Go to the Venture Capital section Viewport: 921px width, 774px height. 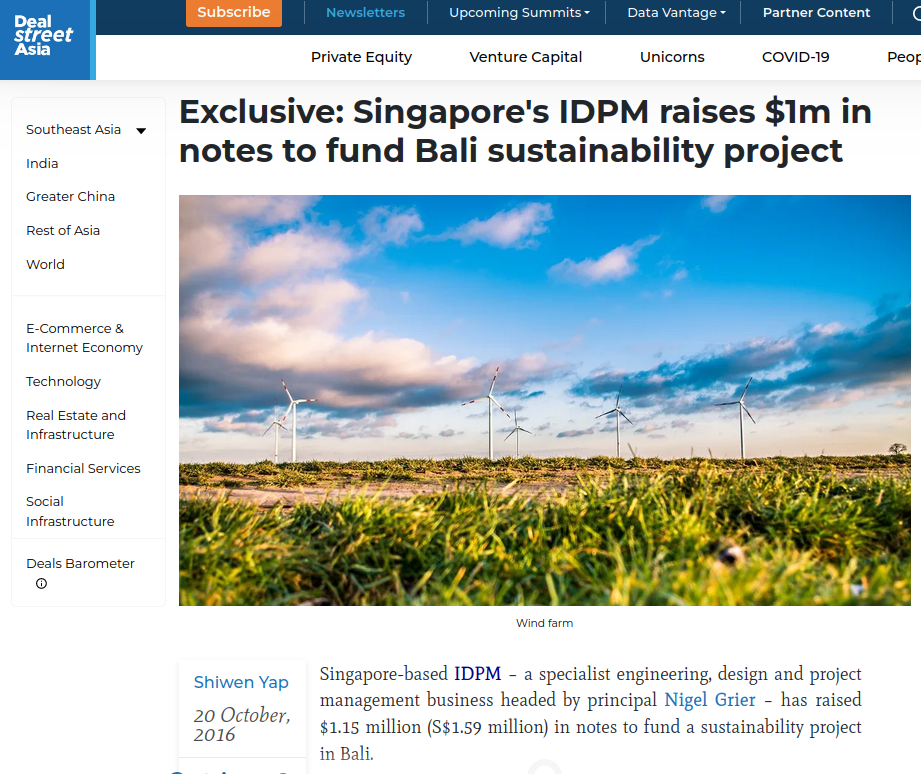click(525, 57)
